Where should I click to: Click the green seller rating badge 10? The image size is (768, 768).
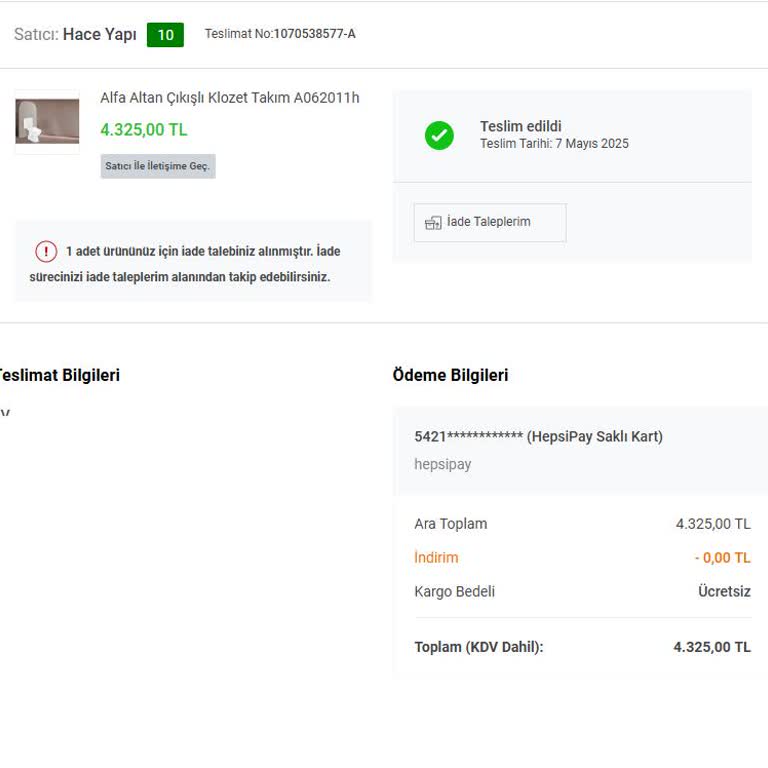pos(165,35)
